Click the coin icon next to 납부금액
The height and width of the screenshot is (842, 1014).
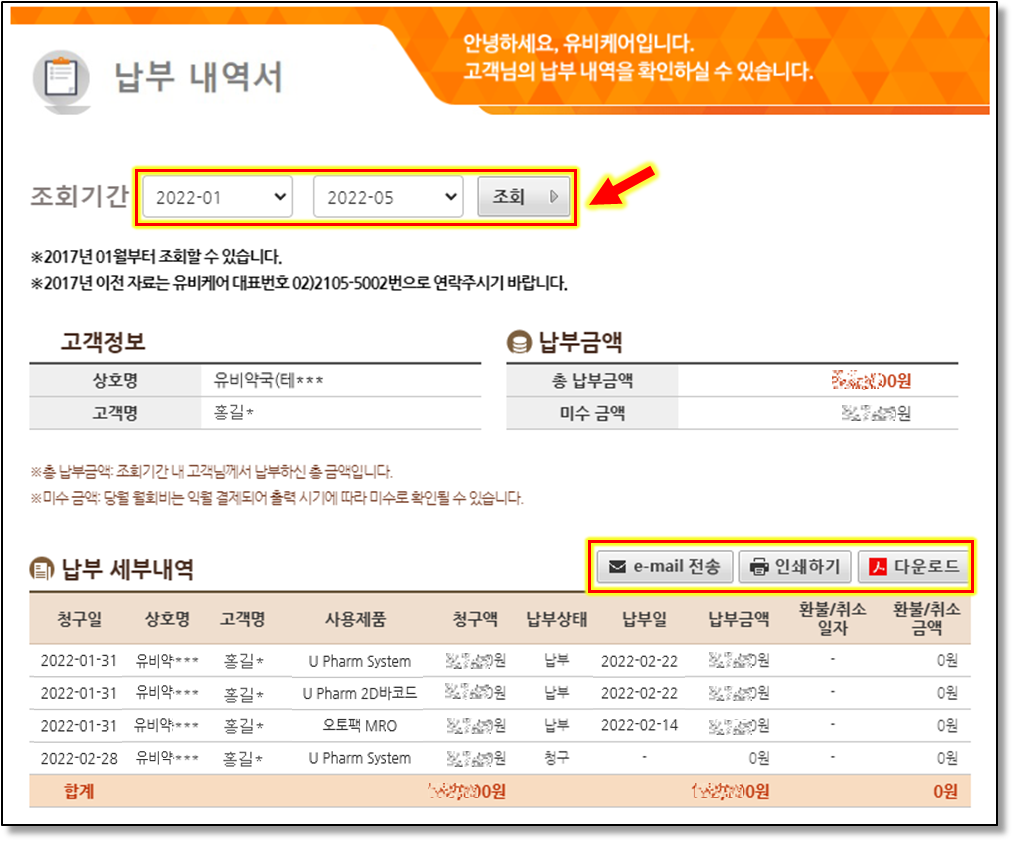[519, 343]
